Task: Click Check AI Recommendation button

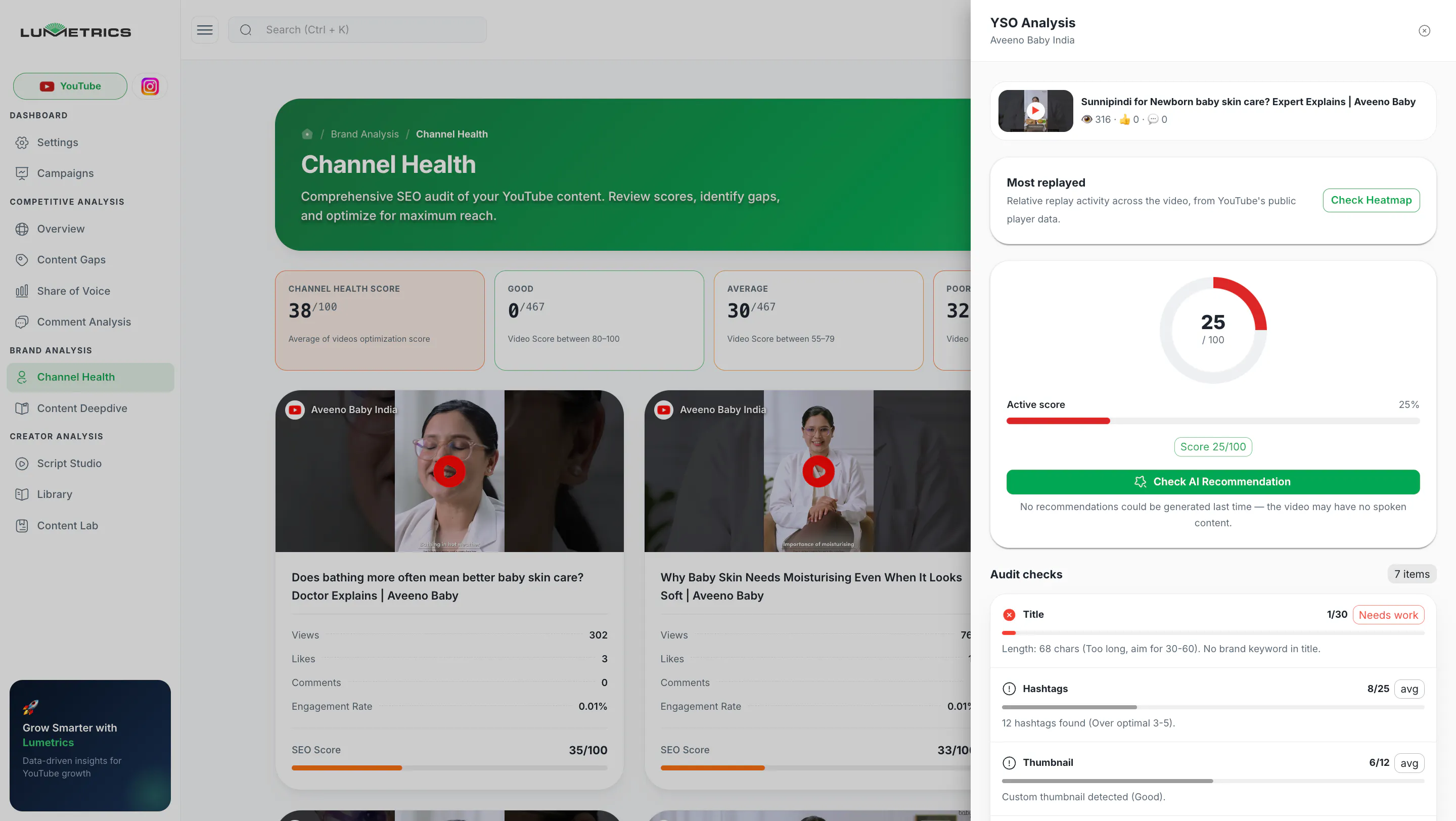Action: pyautogui.click(x=1212, y=481)
